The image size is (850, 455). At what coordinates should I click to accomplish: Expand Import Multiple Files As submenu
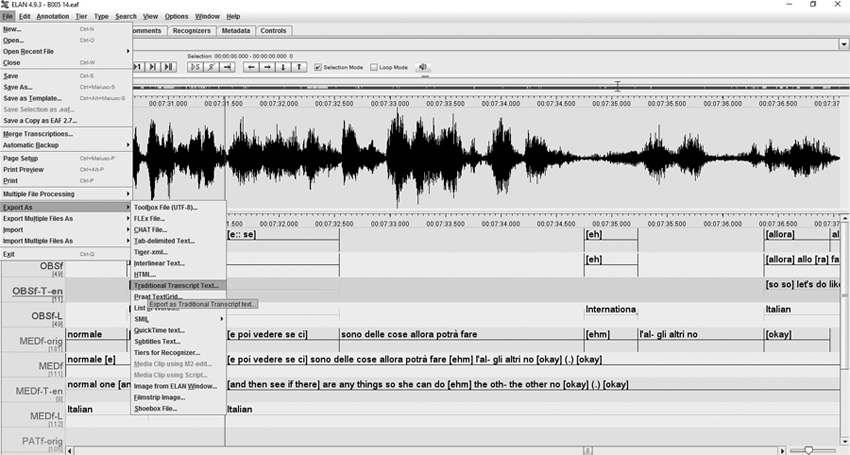[66, 241]
